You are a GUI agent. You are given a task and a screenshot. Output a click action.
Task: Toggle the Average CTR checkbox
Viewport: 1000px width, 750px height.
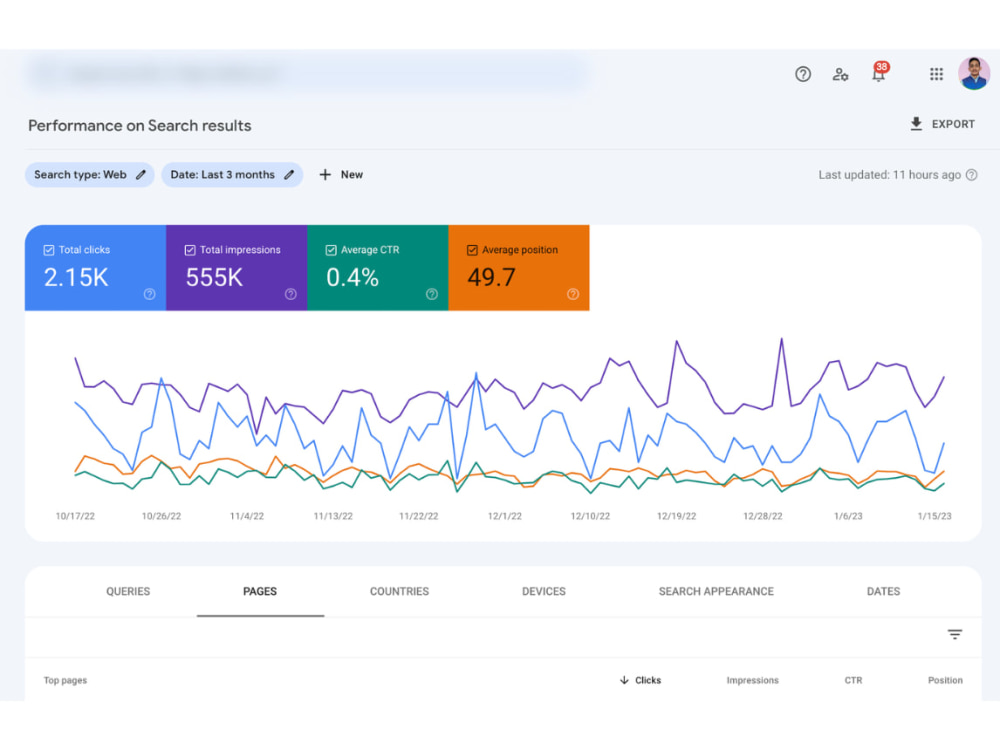(x=331, y=250)
